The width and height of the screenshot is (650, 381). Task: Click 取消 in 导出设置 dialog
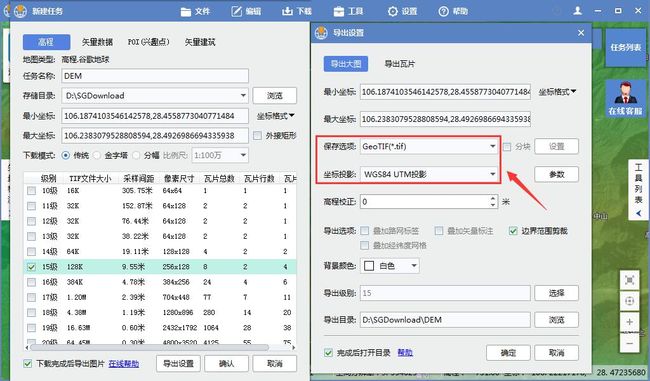(x=556, y=353)
